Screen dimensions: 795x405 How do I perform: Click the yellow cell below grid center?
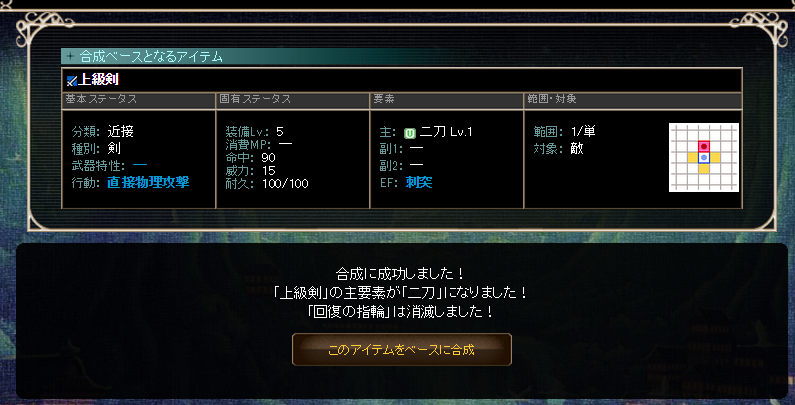pyautogui.click(x=704, y=169)
